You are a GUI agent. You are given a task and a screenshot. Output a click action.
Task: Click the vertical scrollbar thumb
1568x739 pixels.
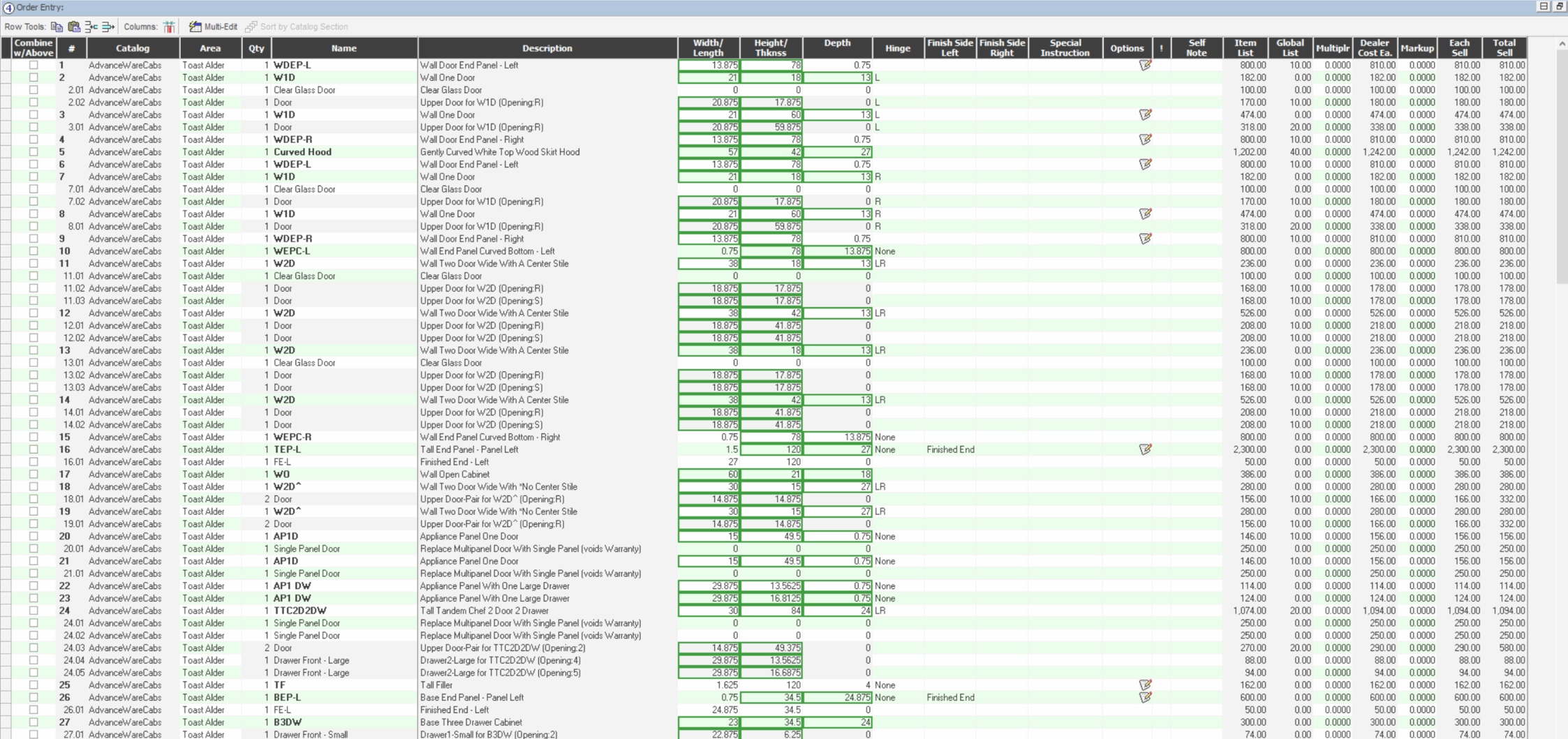(1562, 166)
